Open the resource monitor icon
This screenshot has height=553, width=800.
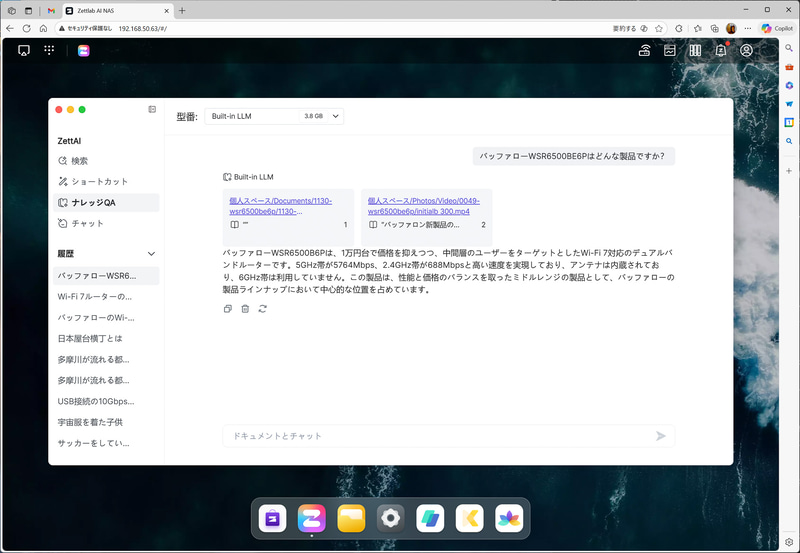[669, 51]
